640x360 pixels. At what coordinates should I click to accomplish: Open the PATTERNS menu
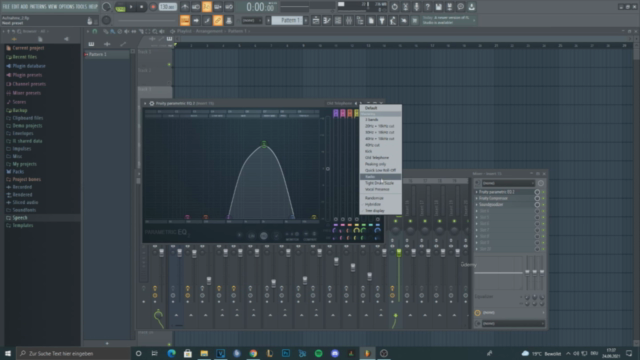pos(38,7)
